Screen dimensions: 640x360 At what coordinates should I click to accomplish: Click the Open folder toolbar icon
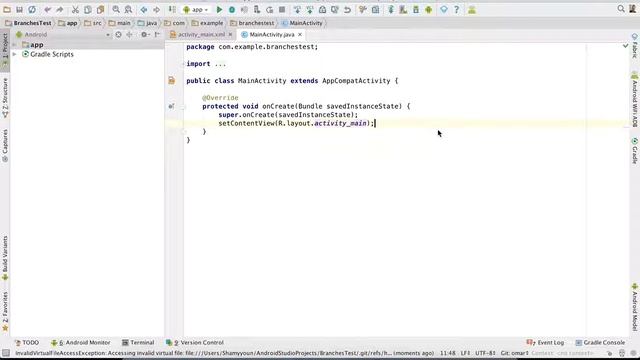pos(7,9)
